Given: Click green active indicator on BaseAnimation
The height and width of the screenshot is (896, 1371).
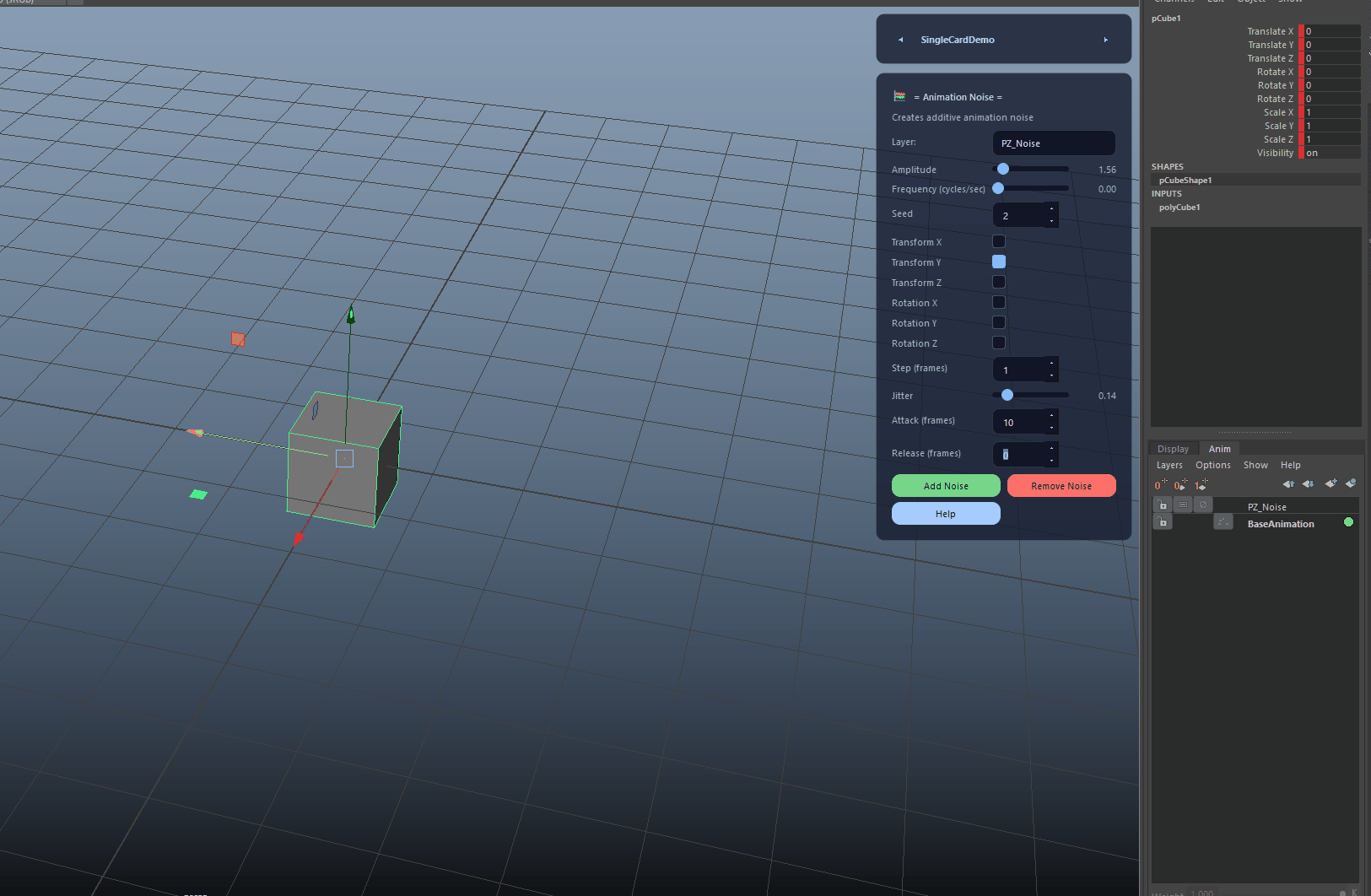Looking at the screenshot, I should pyautogui.click(x=1348, y=522).
